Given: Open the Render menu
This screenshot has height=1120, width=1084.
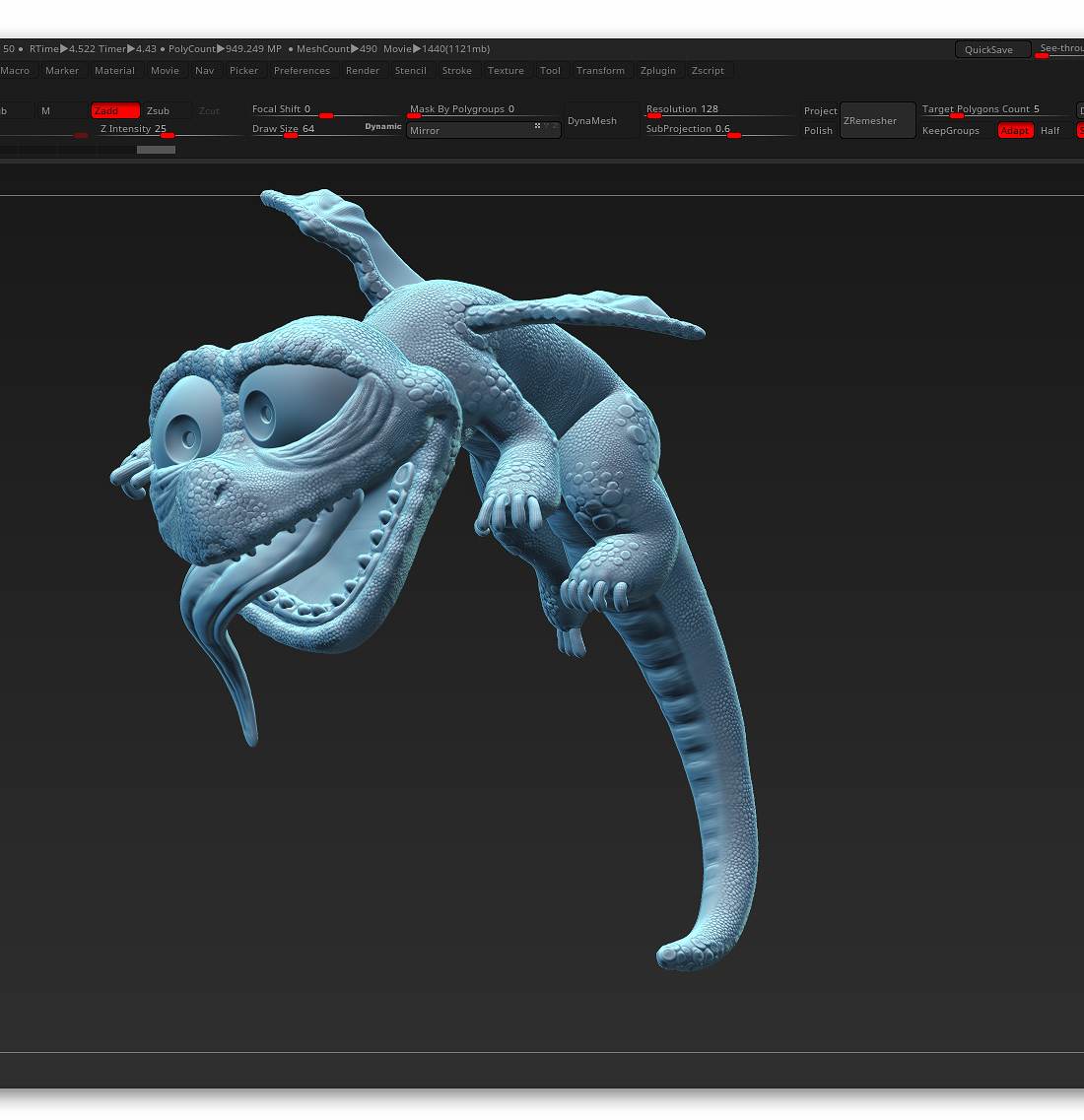Looking at the screenshot, I should (363, 71).
